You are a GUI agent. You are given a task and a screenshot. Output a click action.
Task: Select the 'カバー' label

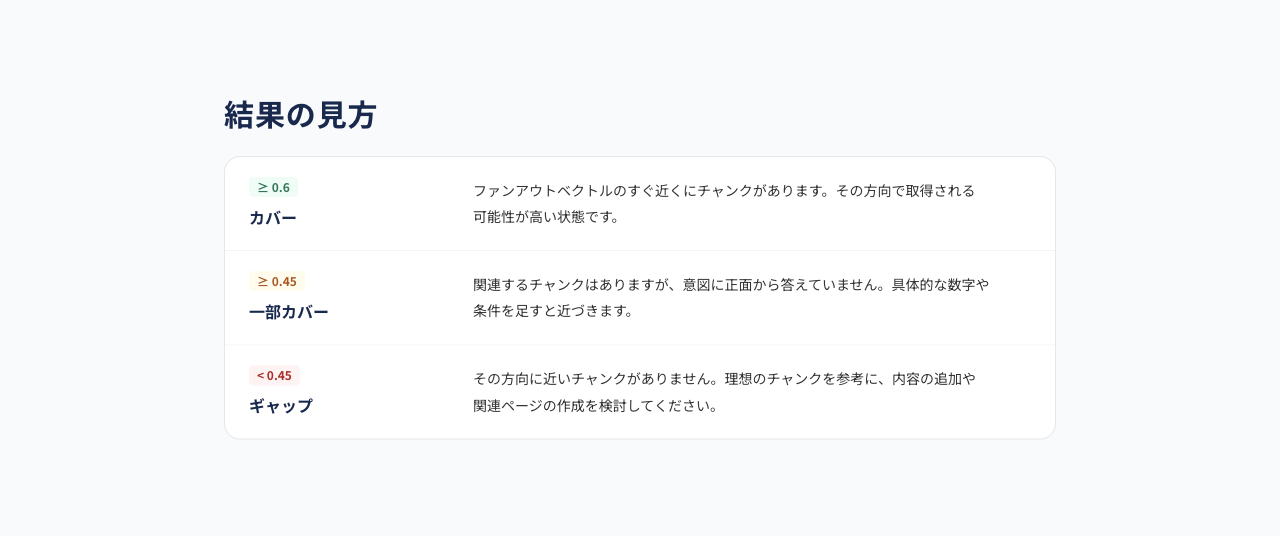(273, 218)
